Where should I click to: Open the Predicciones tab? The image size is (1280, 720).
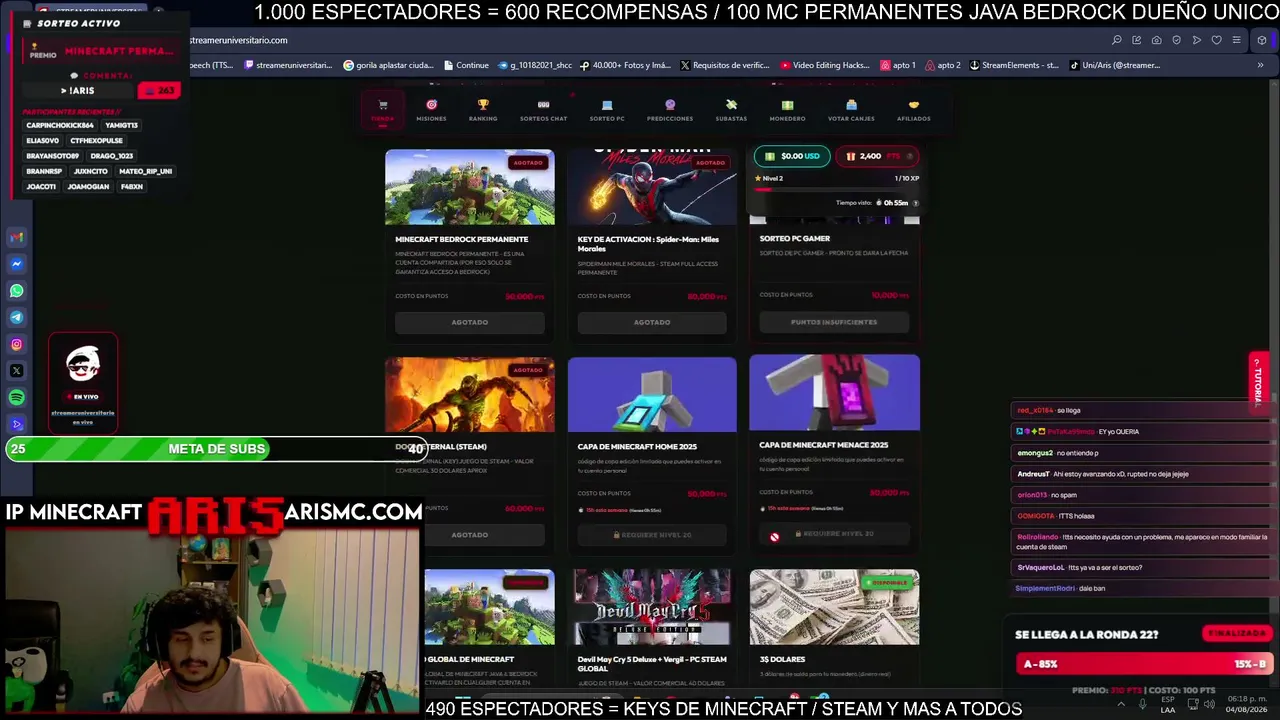click(670, 110)
